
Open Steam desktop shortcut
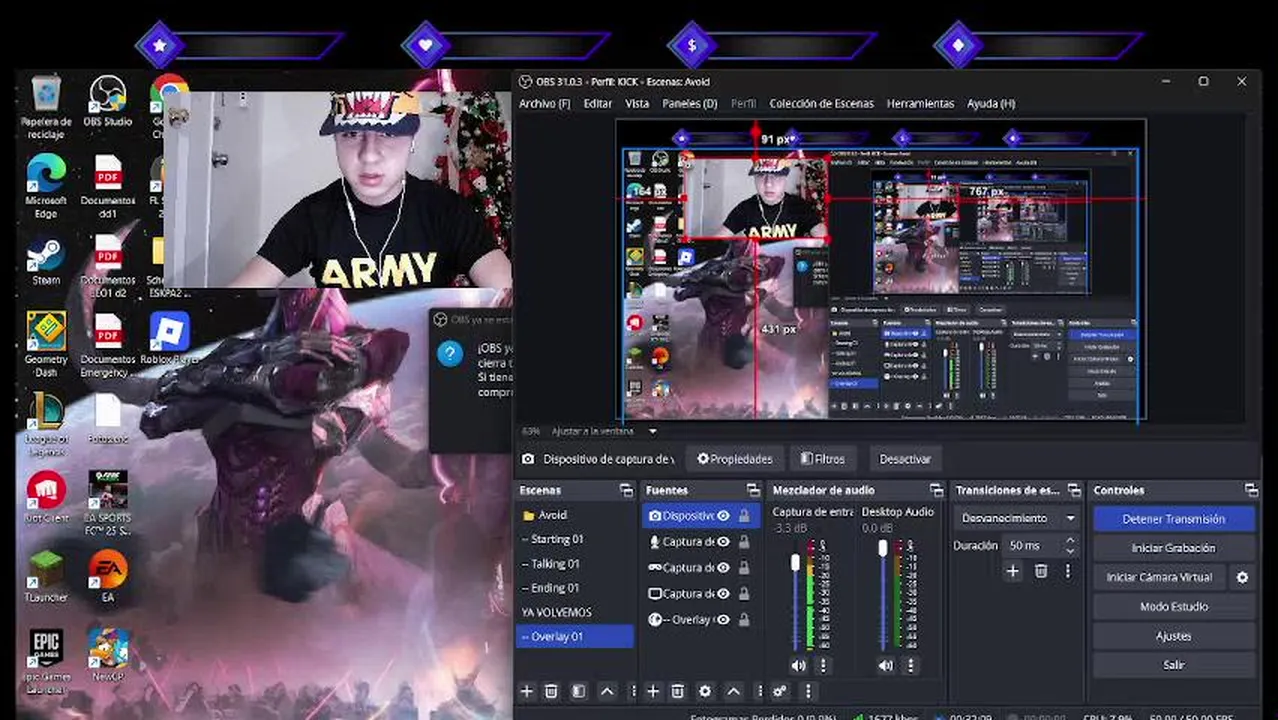46,262
